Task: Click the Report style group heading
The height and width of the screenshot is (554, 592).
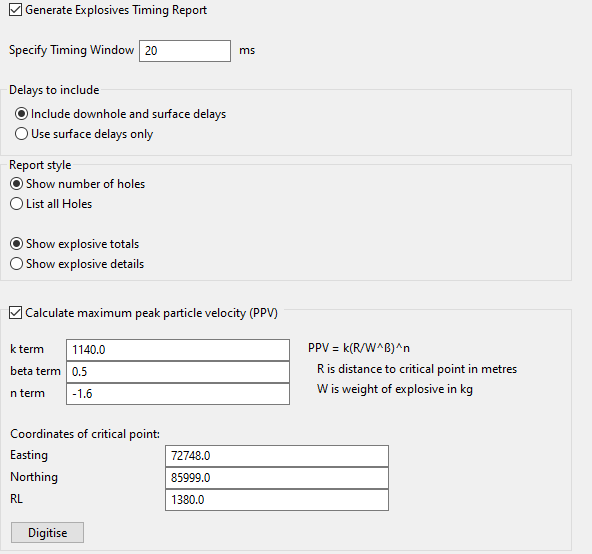Action: [x=40, y=165]
